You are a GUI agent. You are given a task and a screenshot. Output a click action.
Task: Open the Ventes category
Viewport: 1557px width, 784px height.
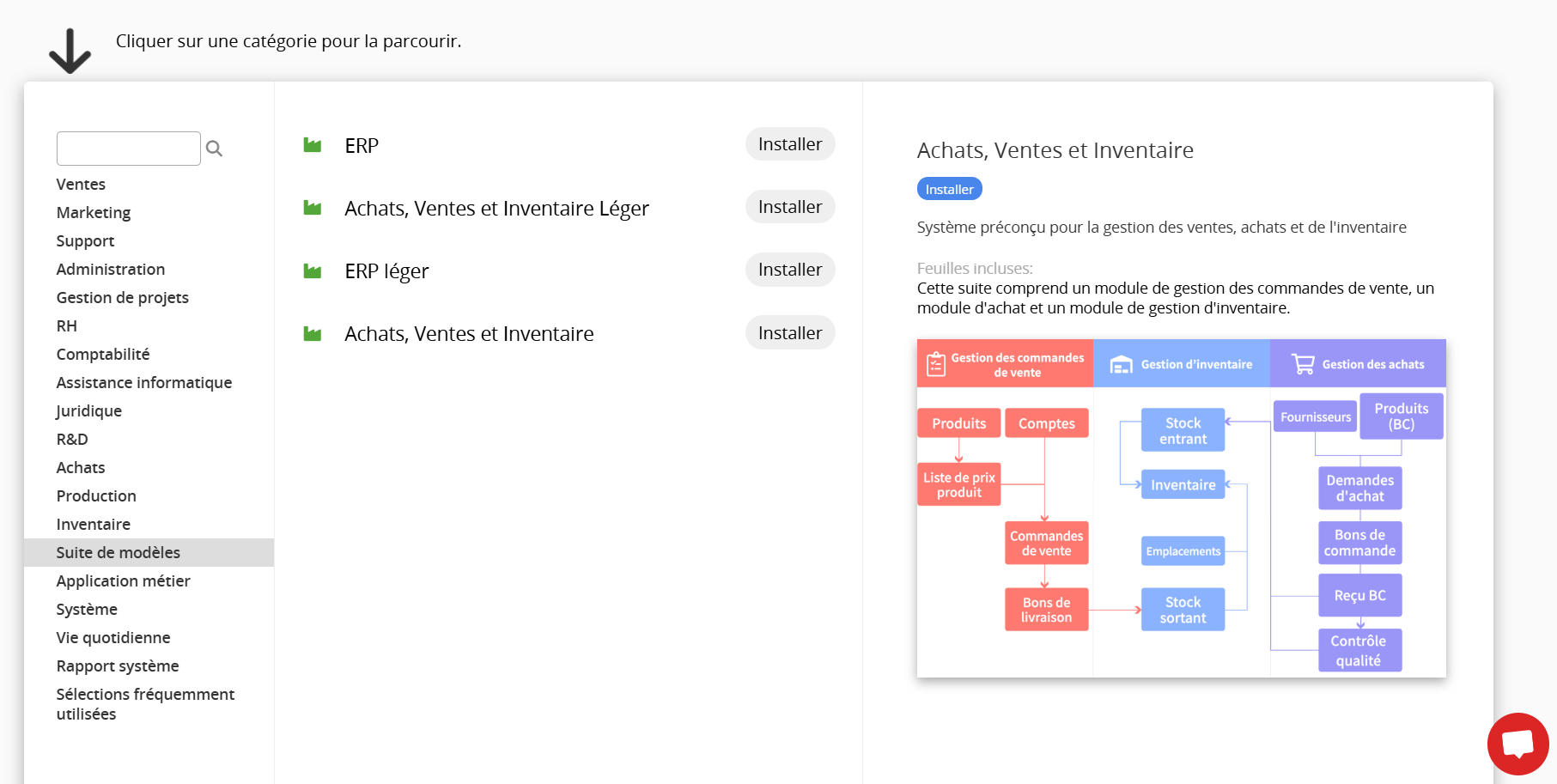81,185
